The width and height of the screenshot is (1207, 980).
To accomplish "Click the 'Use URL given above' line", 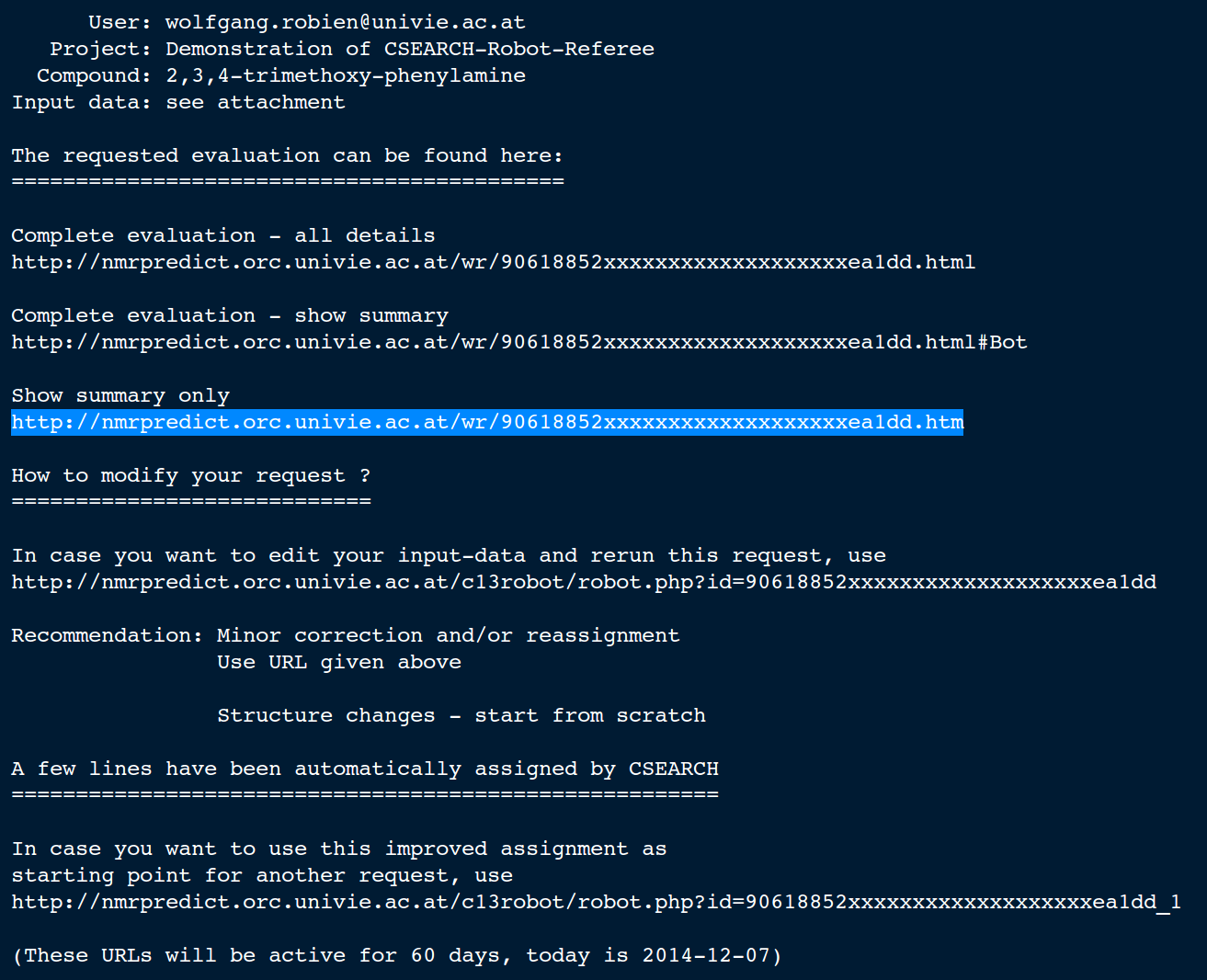I will pos(339,662).
